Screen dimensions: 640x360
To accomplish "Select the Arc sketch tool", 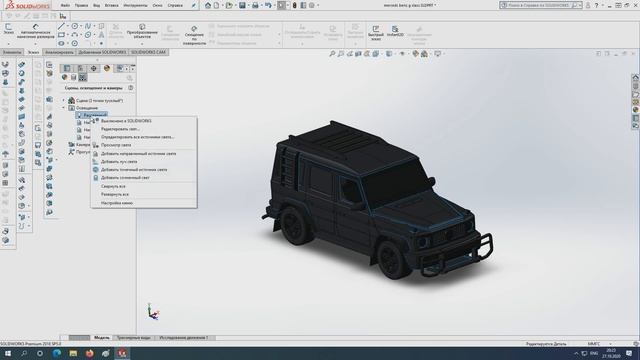I will pyautogui.click(x=75, y=35).
